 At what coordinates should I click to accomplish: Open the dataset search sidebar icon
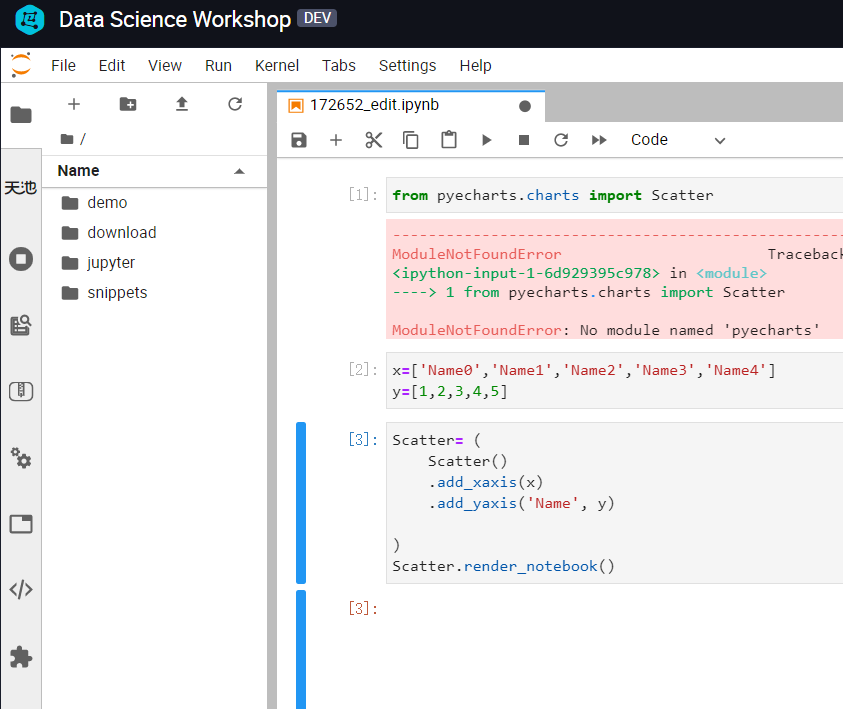[x=21, y=325]
